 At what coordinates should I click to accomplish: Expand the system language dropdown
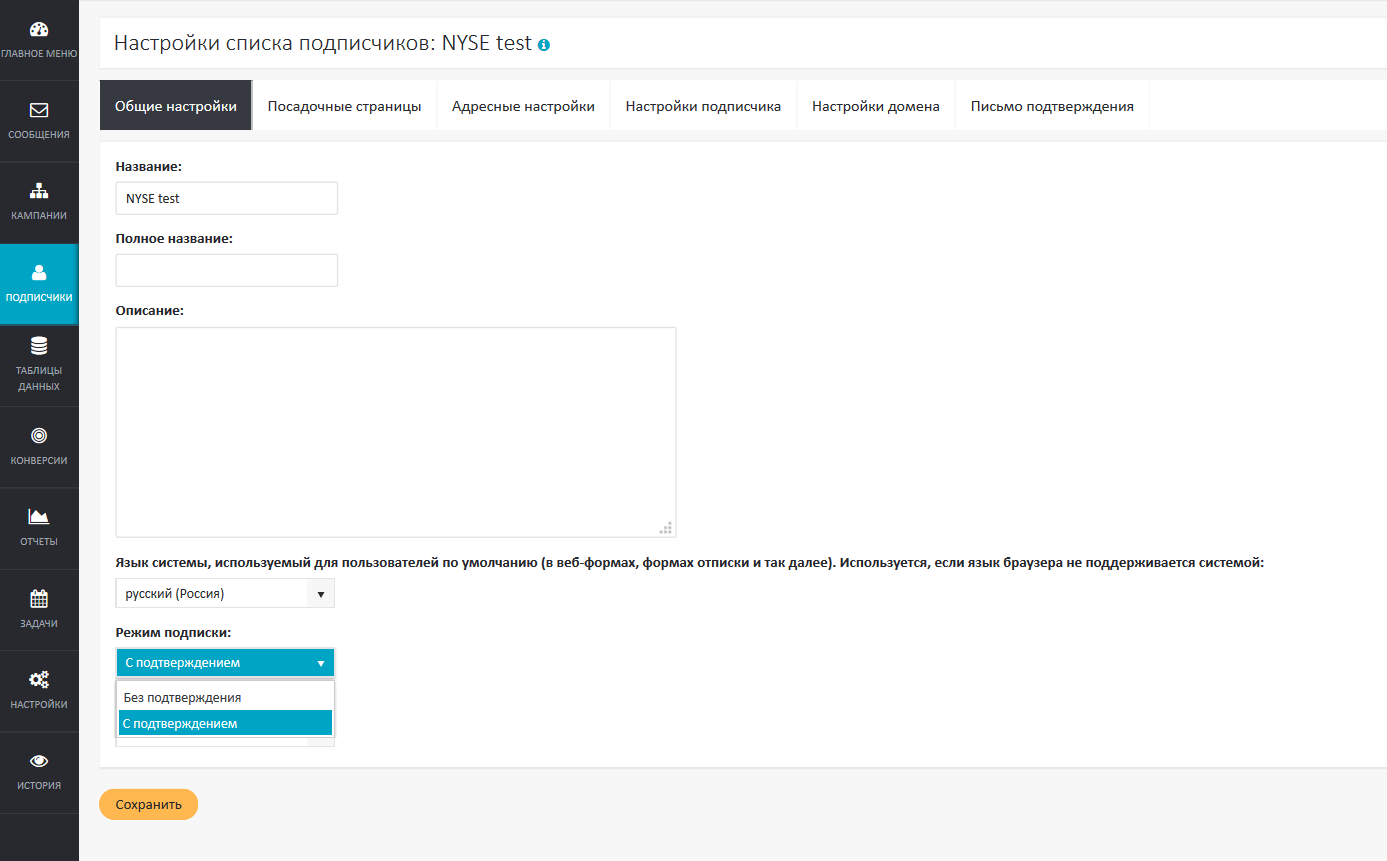coord(225,594)
